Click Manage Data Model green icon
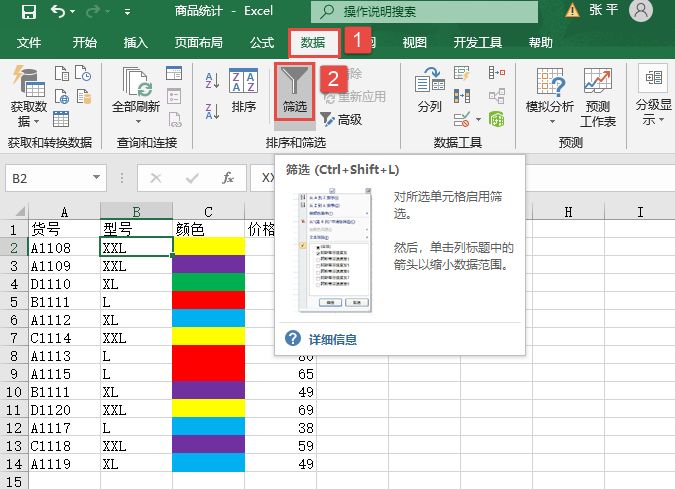675x489 pixels. [496, 119]
